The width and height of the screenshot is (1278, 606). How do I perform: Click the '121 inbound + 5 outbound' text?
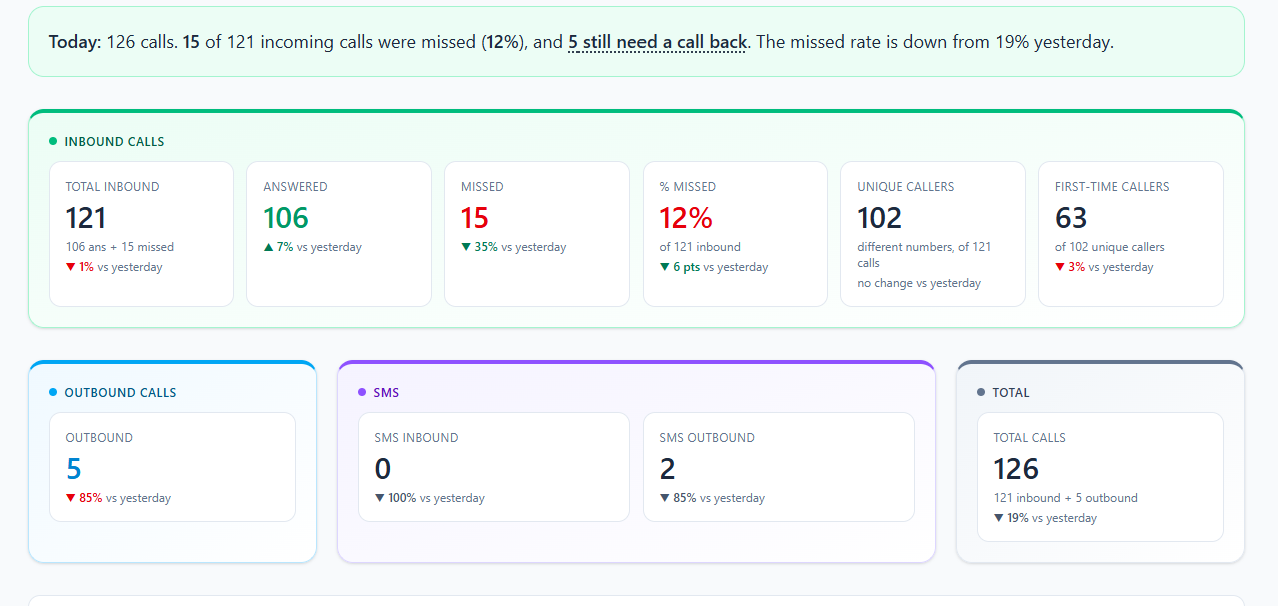(x=1065, y=498)
